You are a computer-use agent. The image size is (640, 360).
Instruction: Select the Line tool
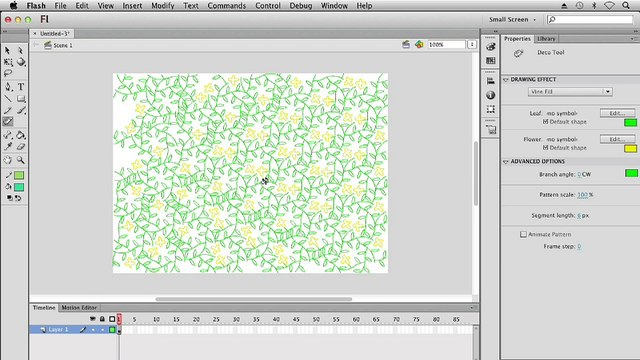pos(8,99)
